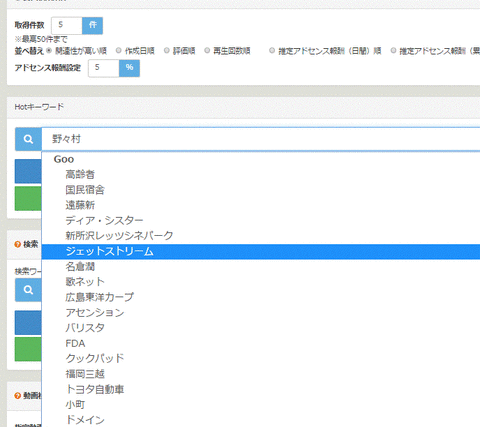
Task: Choose highlighted ジェットストリーム entry
Action: (261, 251)
